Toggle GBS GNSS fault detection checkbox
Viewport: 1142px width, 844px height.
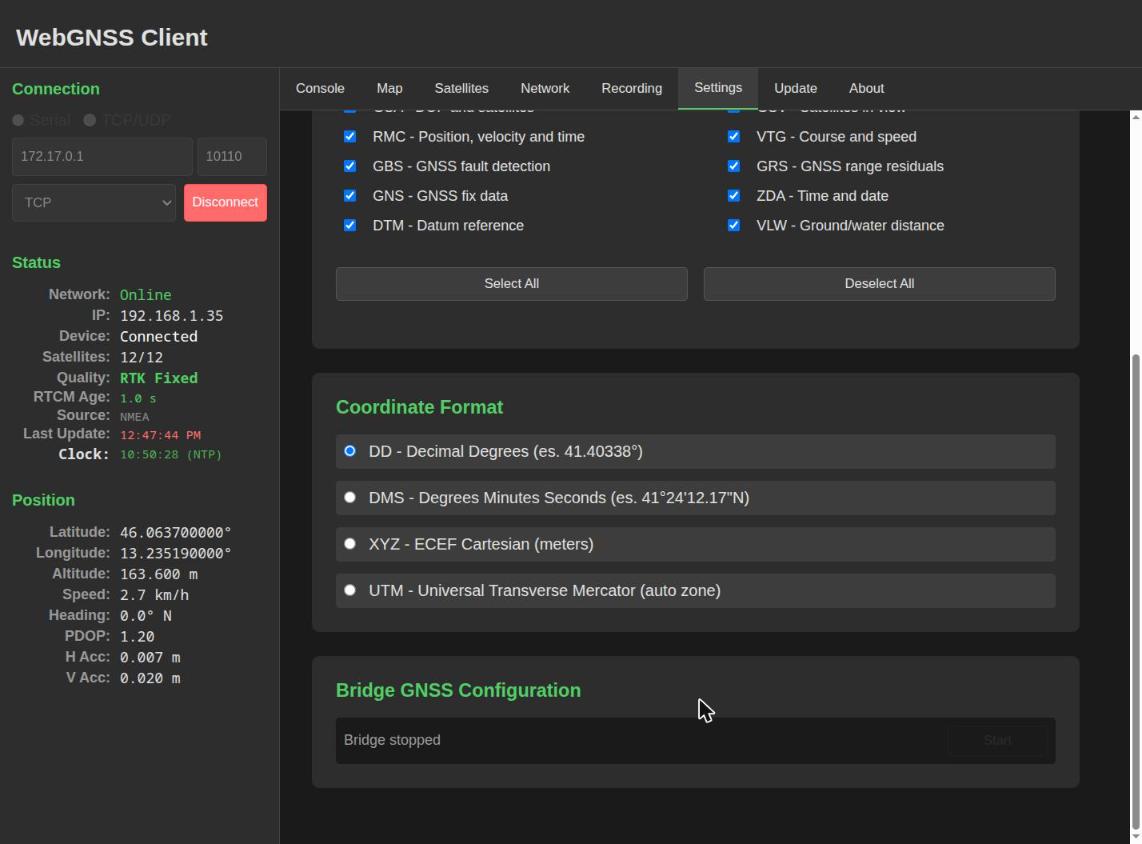click(x=350, y=166)
